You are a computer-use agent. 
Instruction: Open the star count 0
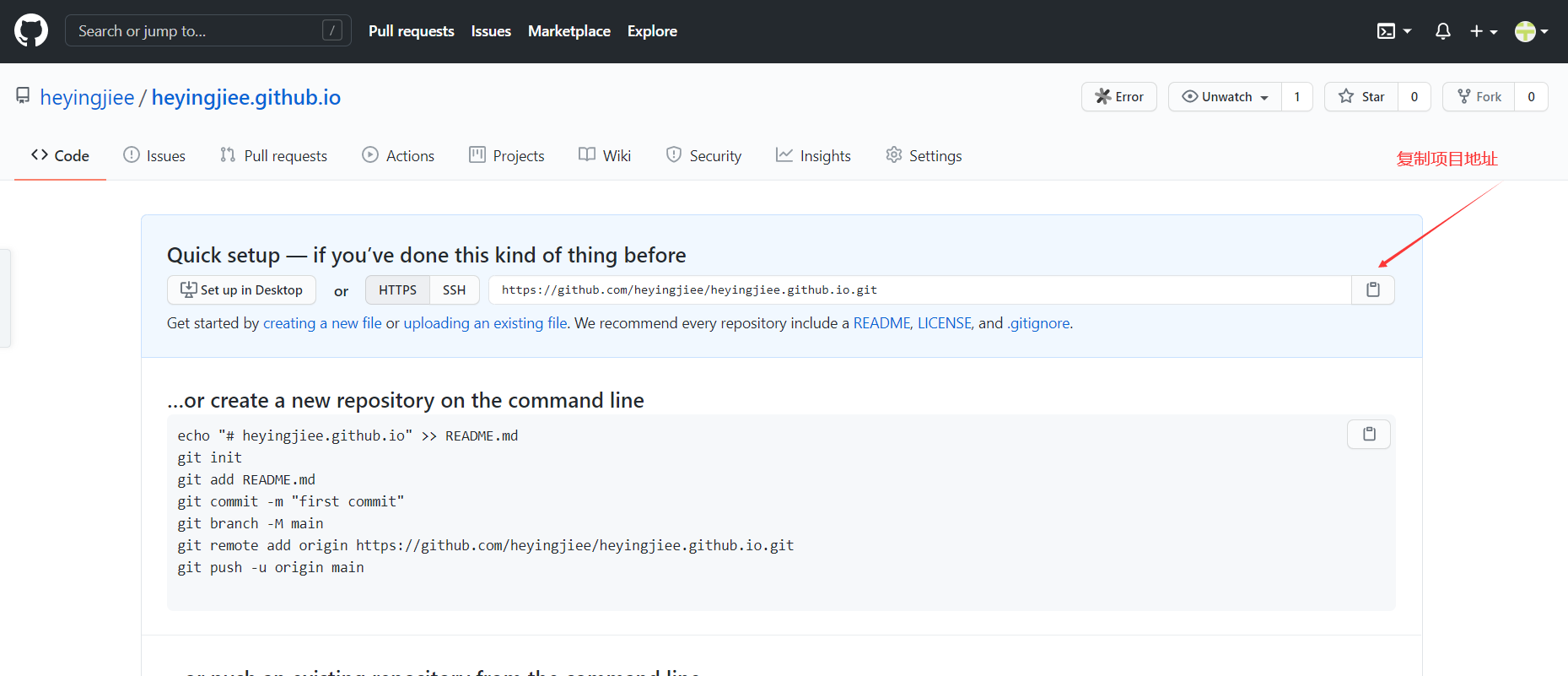click(x=1414, y=97)
